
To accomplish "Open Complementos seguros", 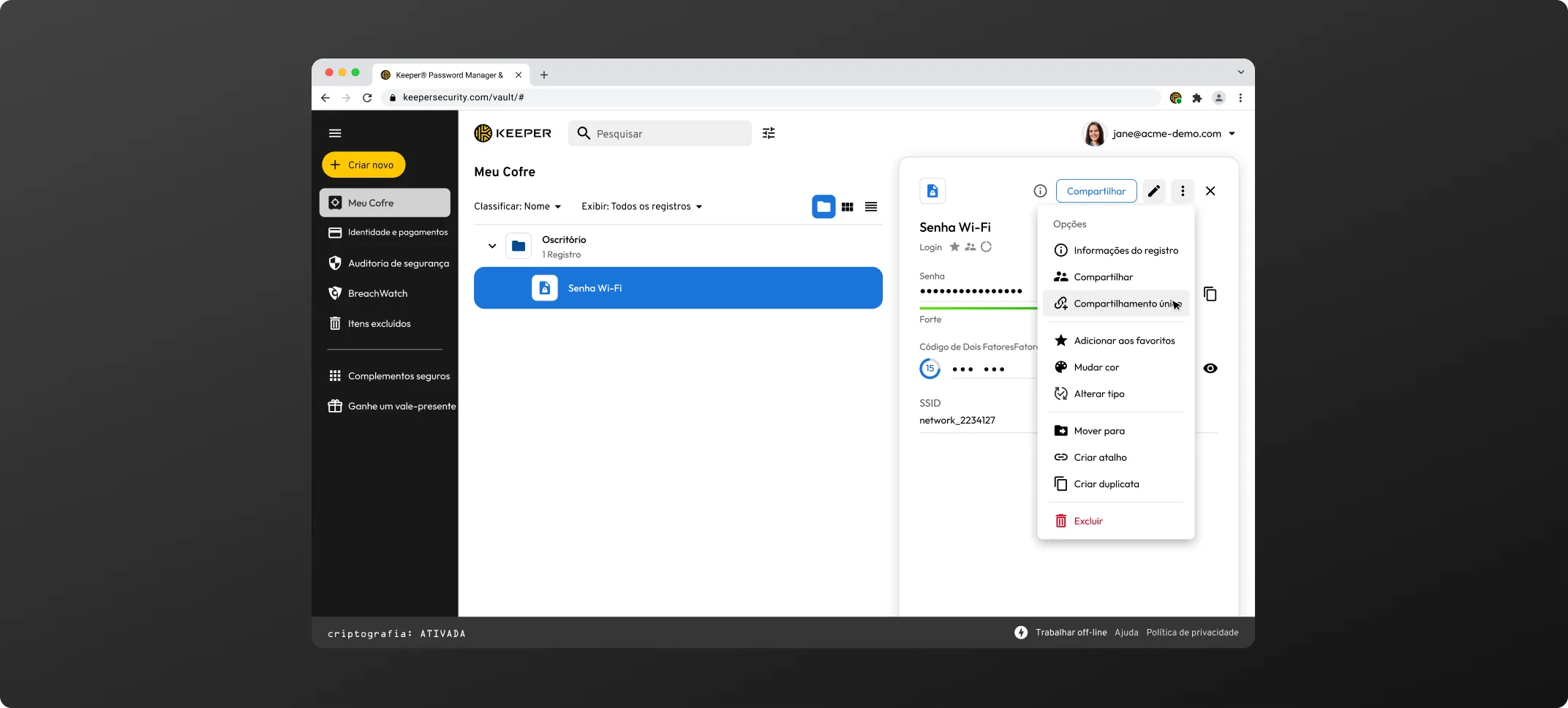I will (388, 376).
